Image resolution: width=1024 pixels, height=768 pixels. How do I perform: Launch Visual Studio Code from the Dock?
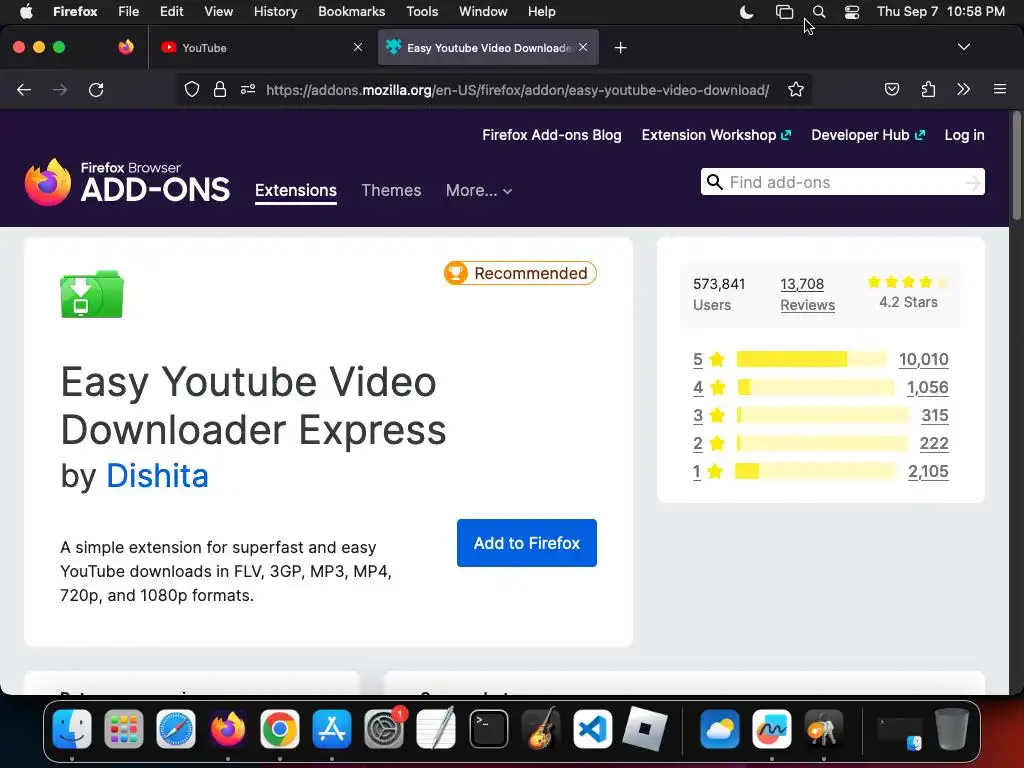click(x=592, y=729)
